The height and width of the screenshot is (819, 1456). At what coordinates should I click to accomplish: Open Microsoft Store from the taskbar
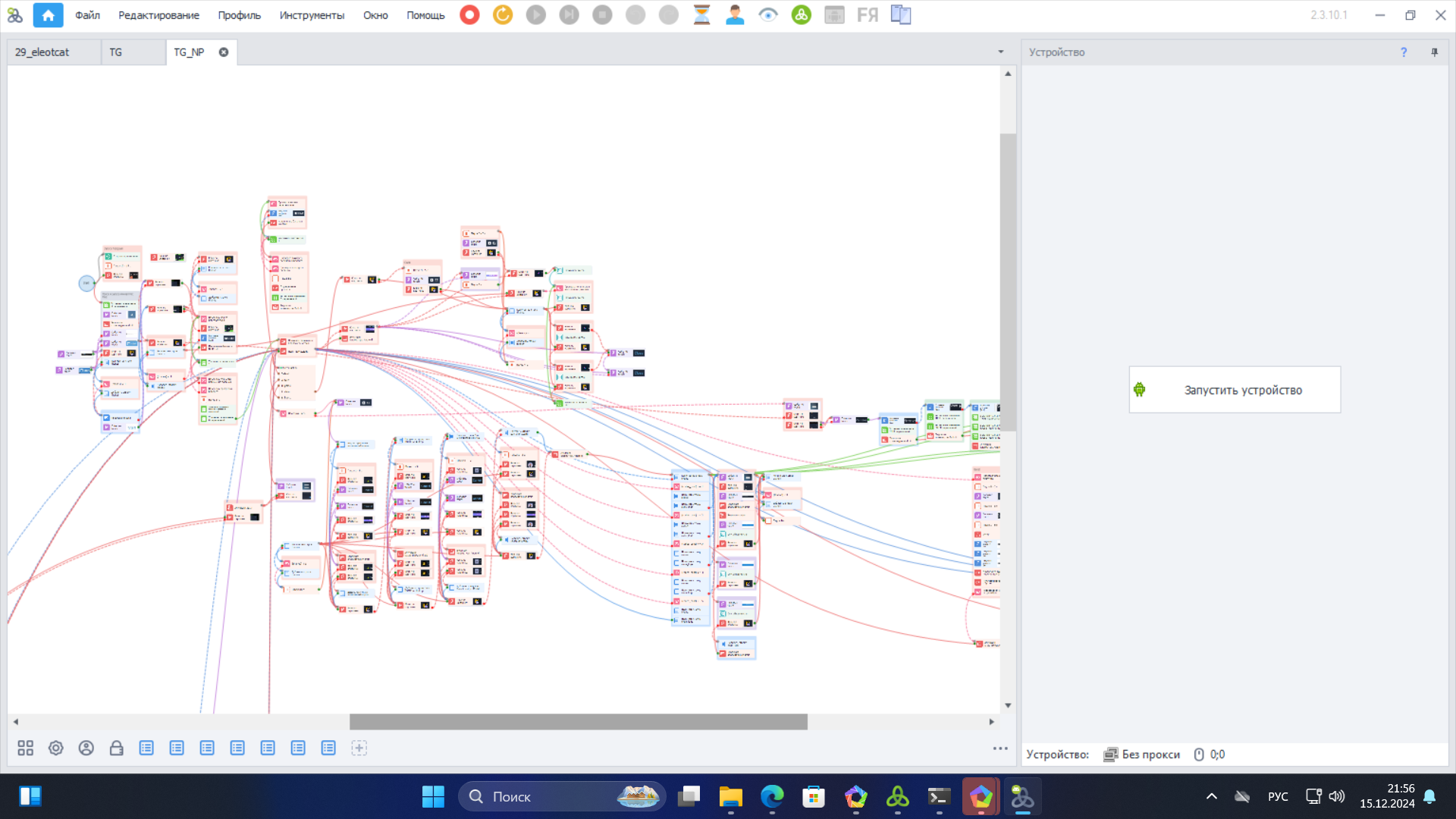pos(814,797)
